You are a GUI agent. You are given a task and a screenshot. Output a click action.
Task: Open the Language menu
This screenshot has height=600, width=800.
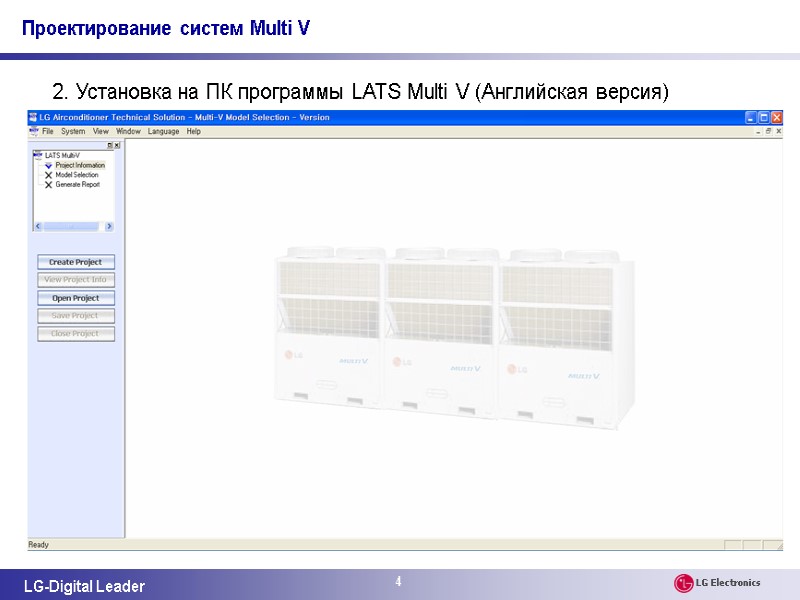(163, 131)
